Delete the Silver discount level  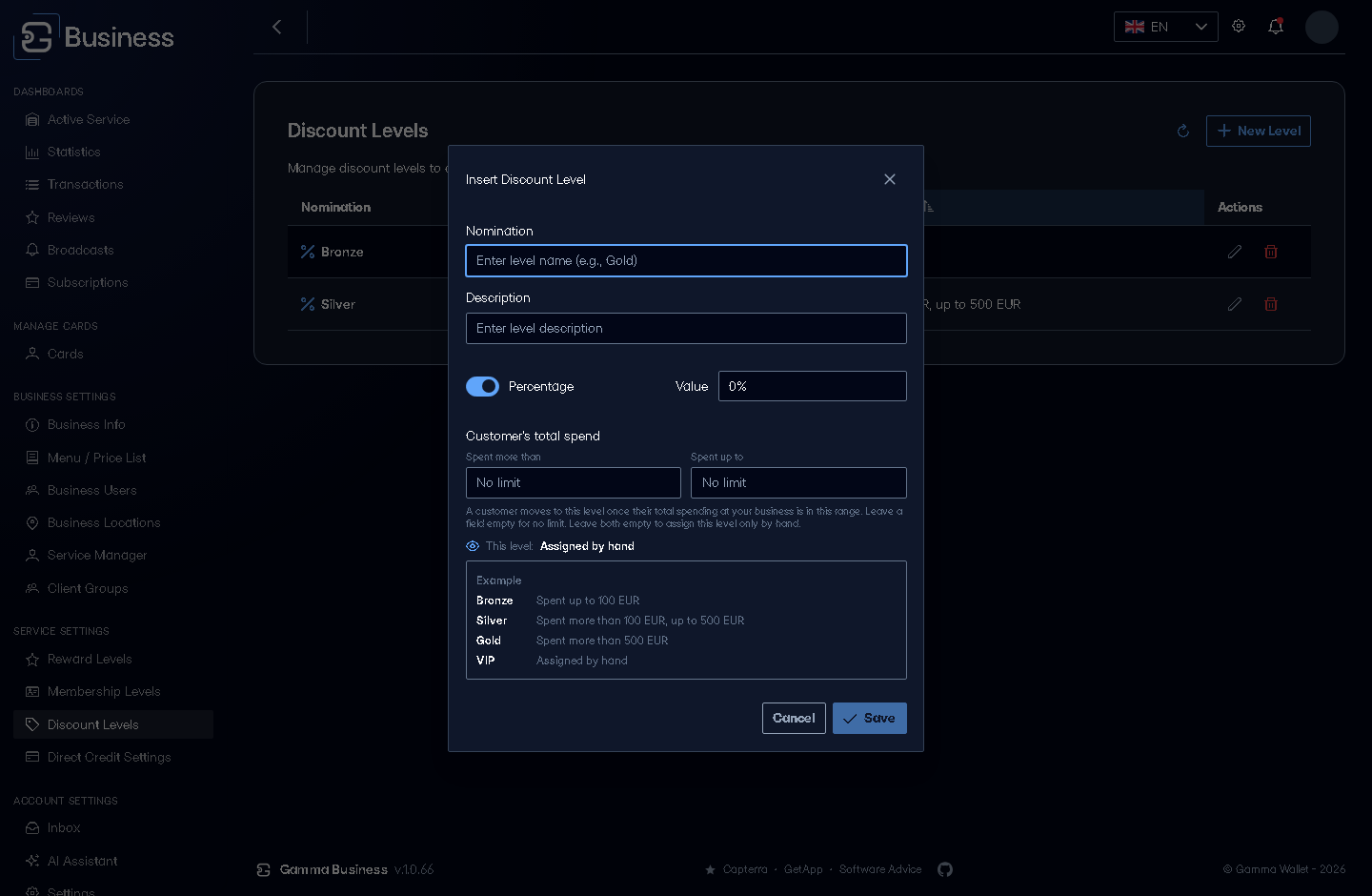click(x=1271, y=304)
